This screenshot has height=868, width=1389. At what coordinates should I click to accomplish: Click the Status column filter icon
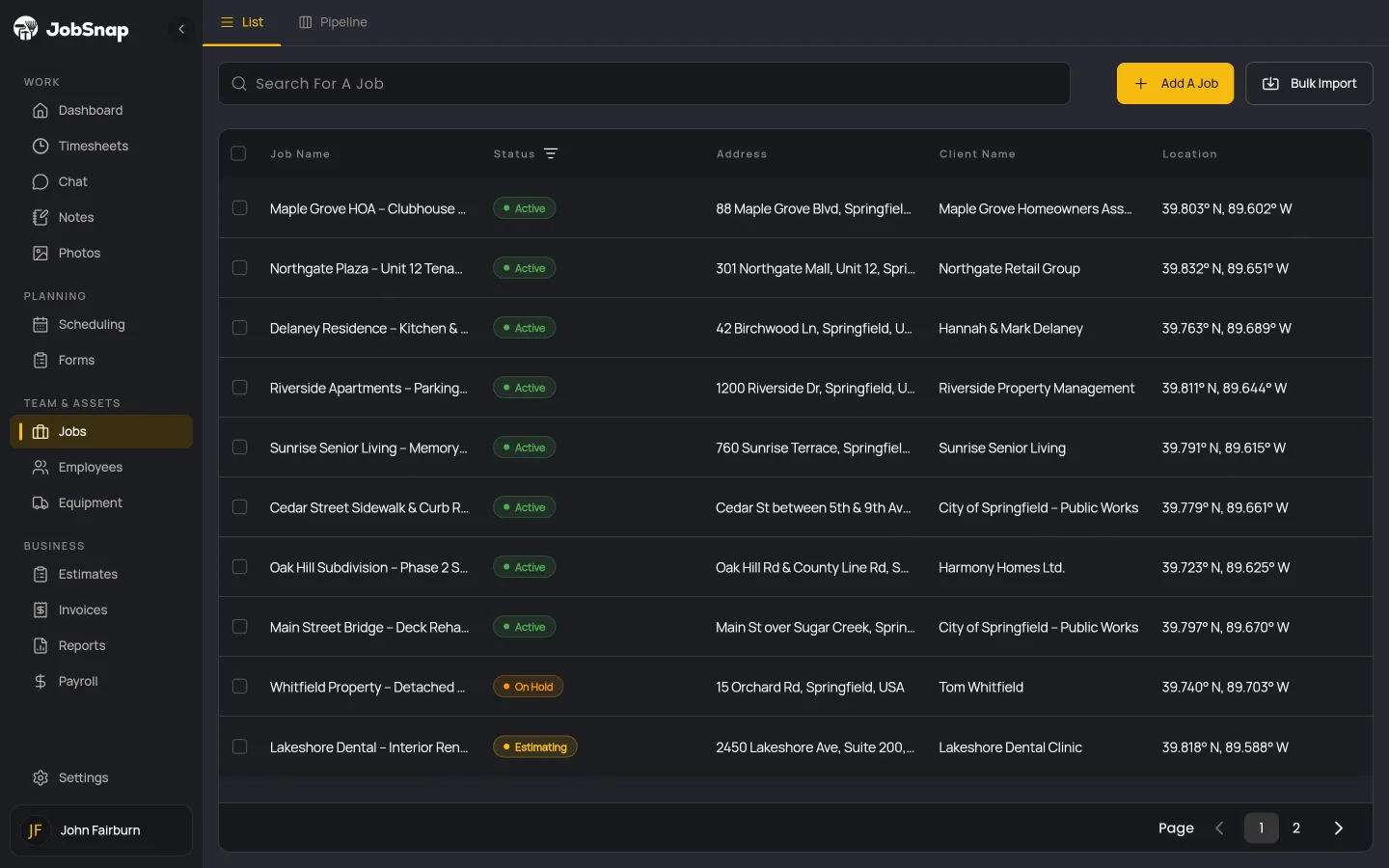pos(551,153)
